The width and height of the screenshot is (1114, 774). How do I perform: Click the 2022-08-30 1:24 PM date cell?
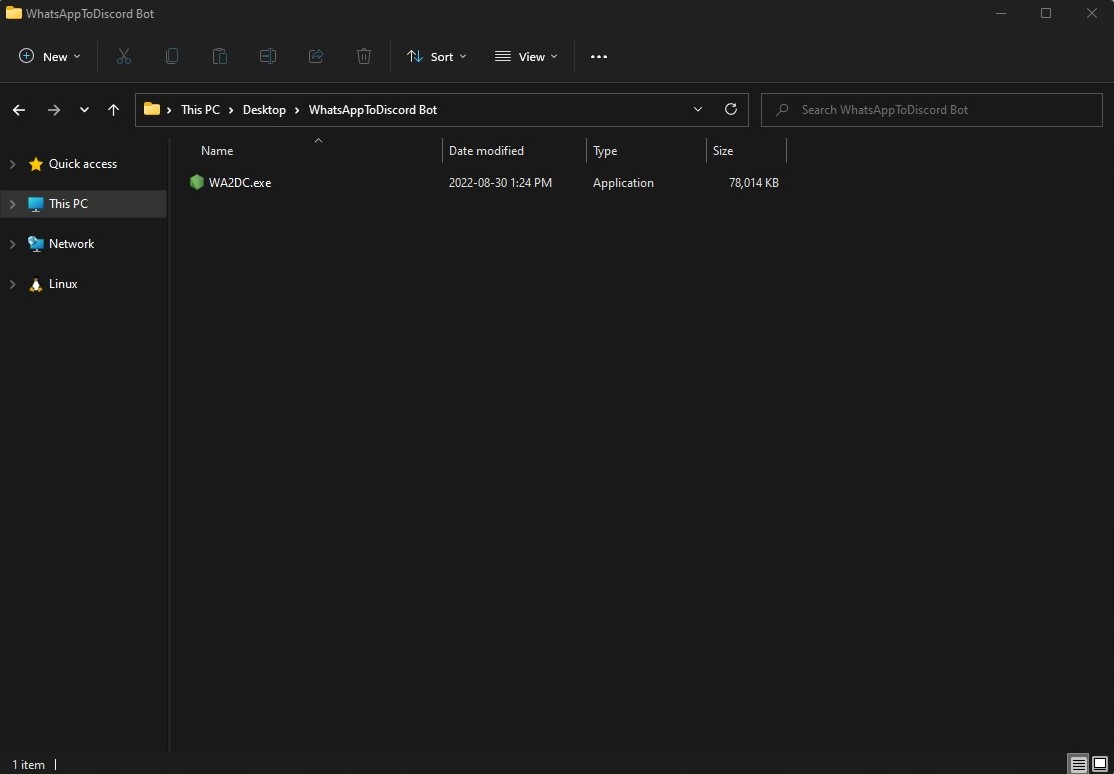[x=500, y=183]
